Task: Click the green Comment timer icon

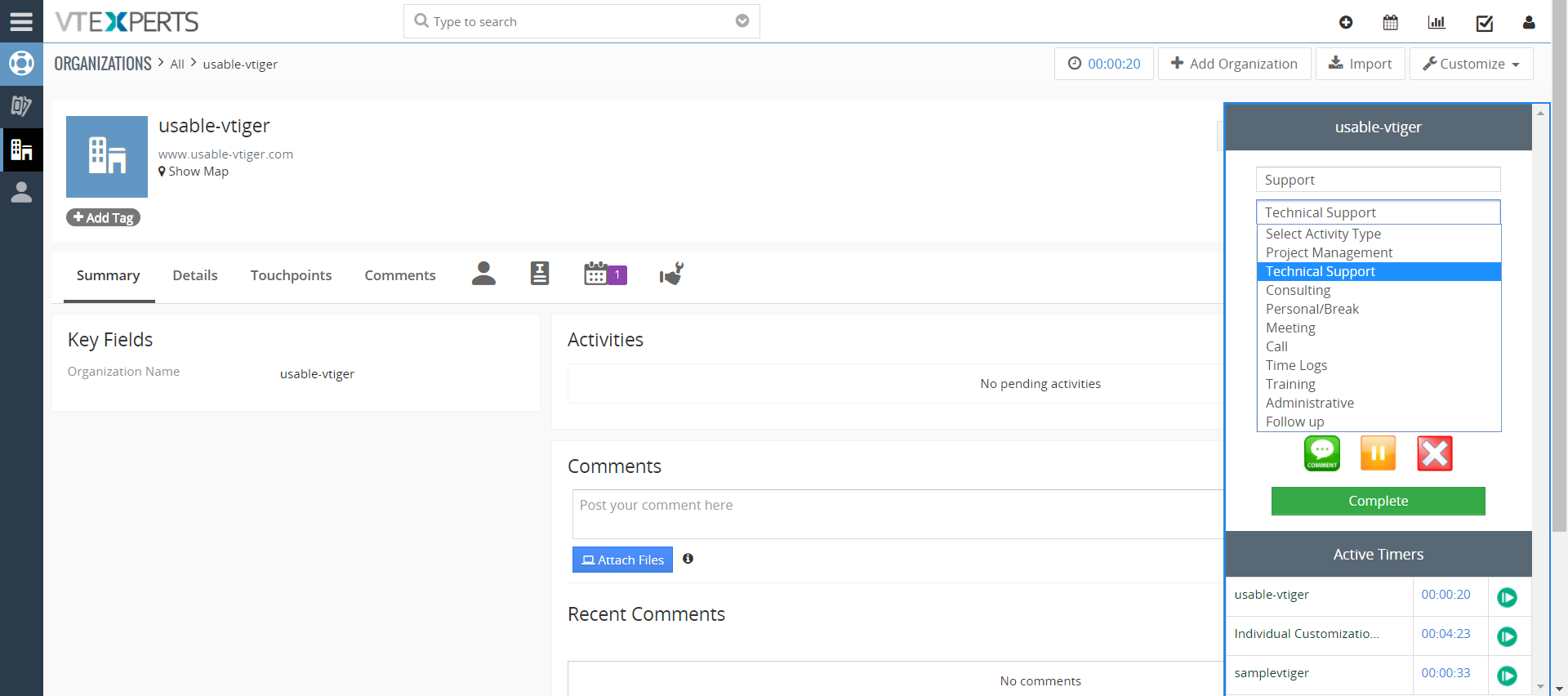Action: [1322, 453]
